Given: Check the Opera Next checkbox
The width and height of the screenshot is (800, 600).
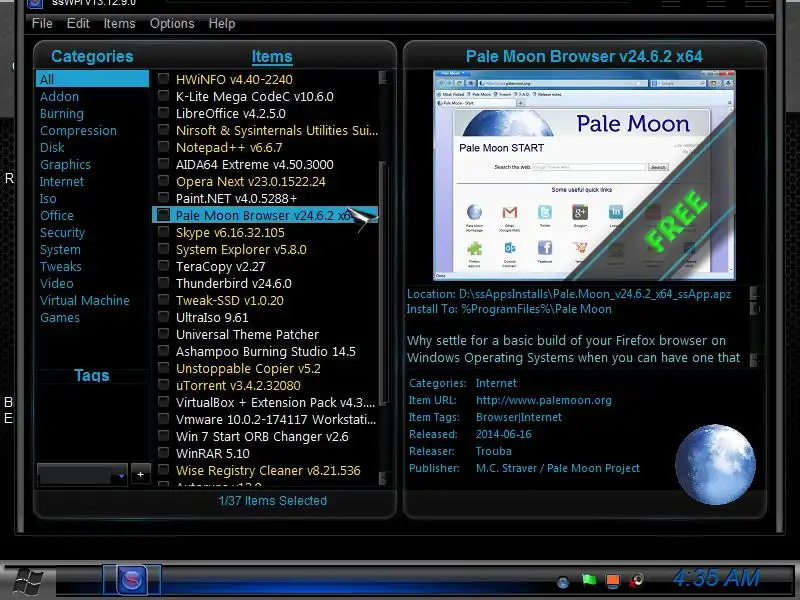Looking at the screenshot, I should click(163, 180).
